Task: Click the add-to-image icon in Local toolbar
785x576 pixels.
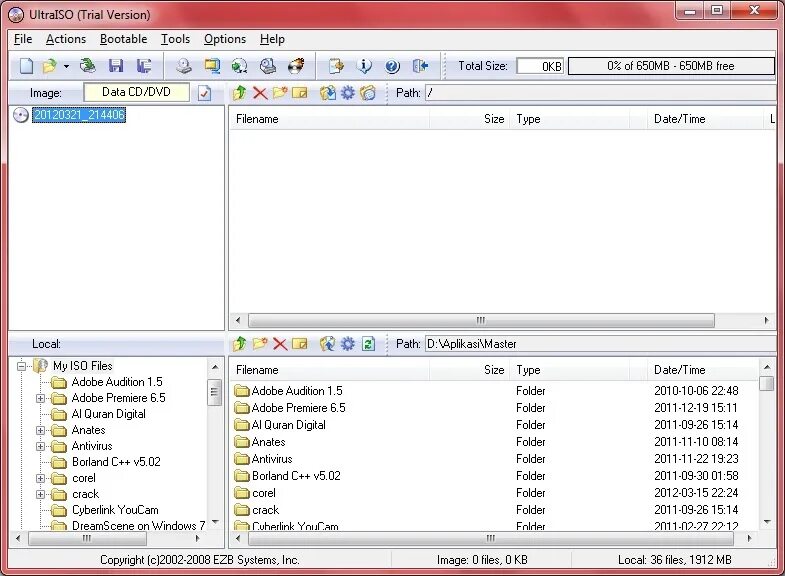Action: [328, 344]
